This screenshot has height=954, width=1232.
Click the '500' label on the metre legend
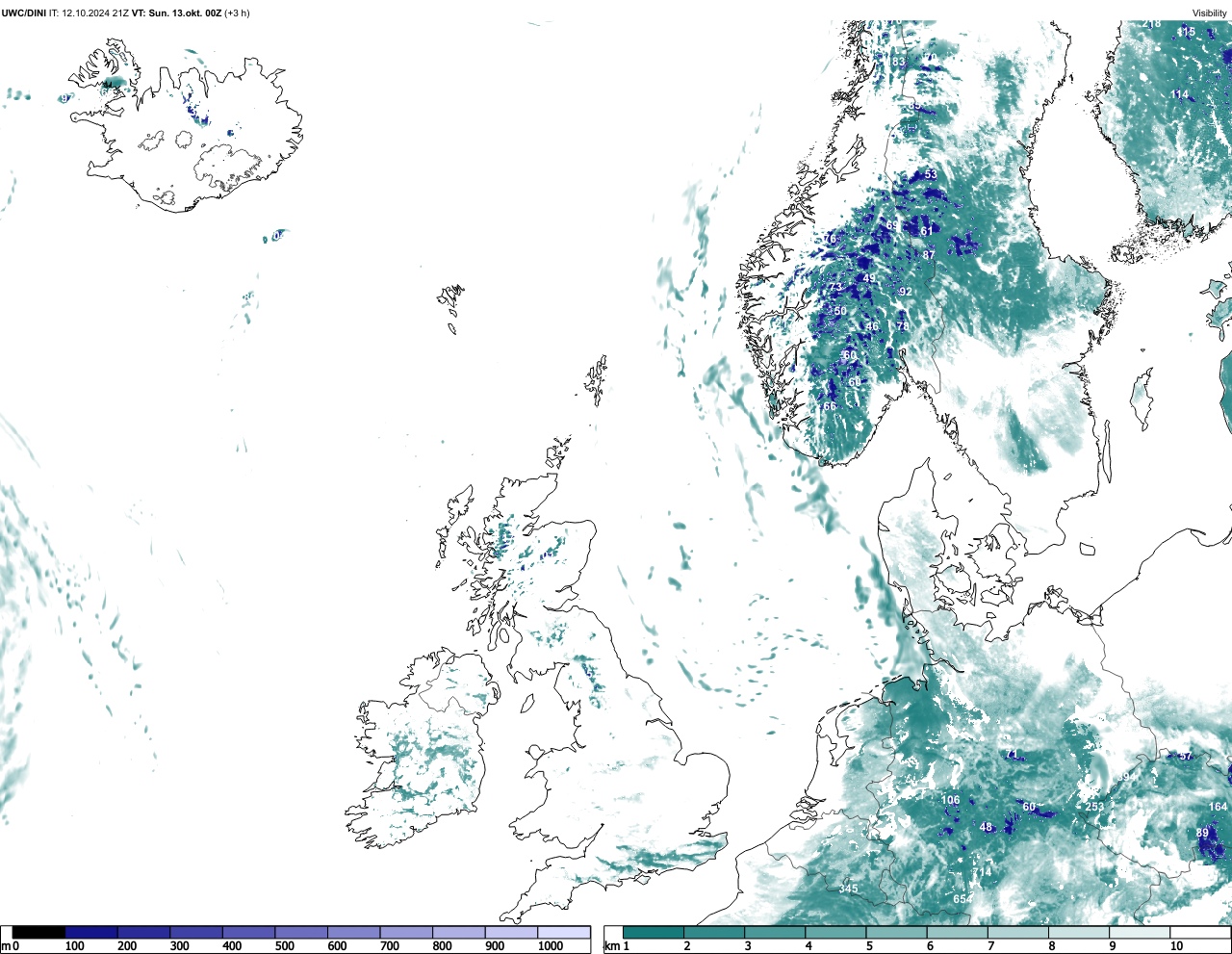(285, 946)
